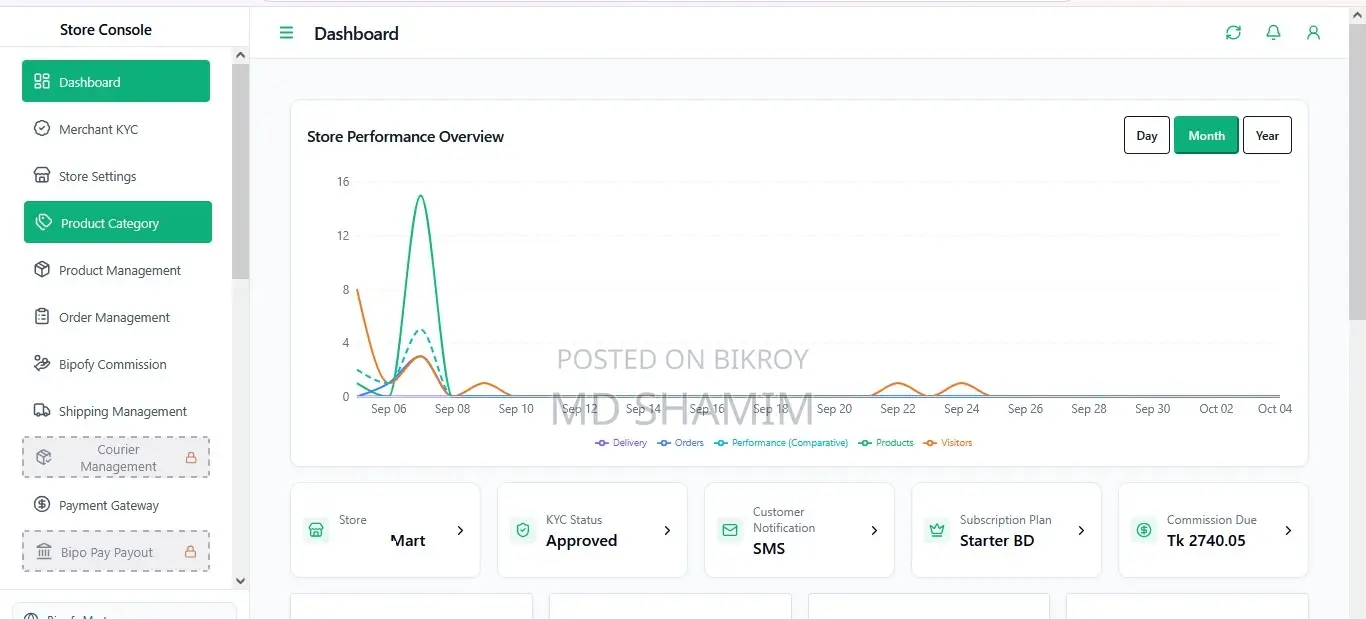
Task: Click the Order Management clipboard icon
Action: point(42,317)
